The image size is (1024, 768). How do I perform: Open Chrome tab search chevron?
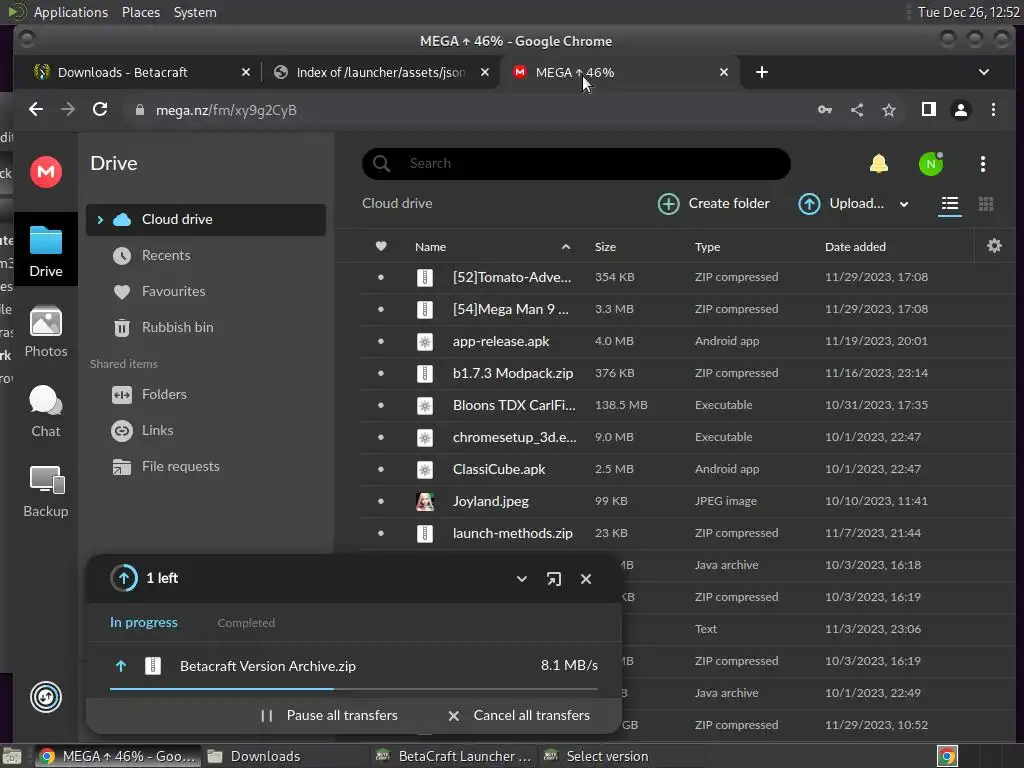pos(984,72)
